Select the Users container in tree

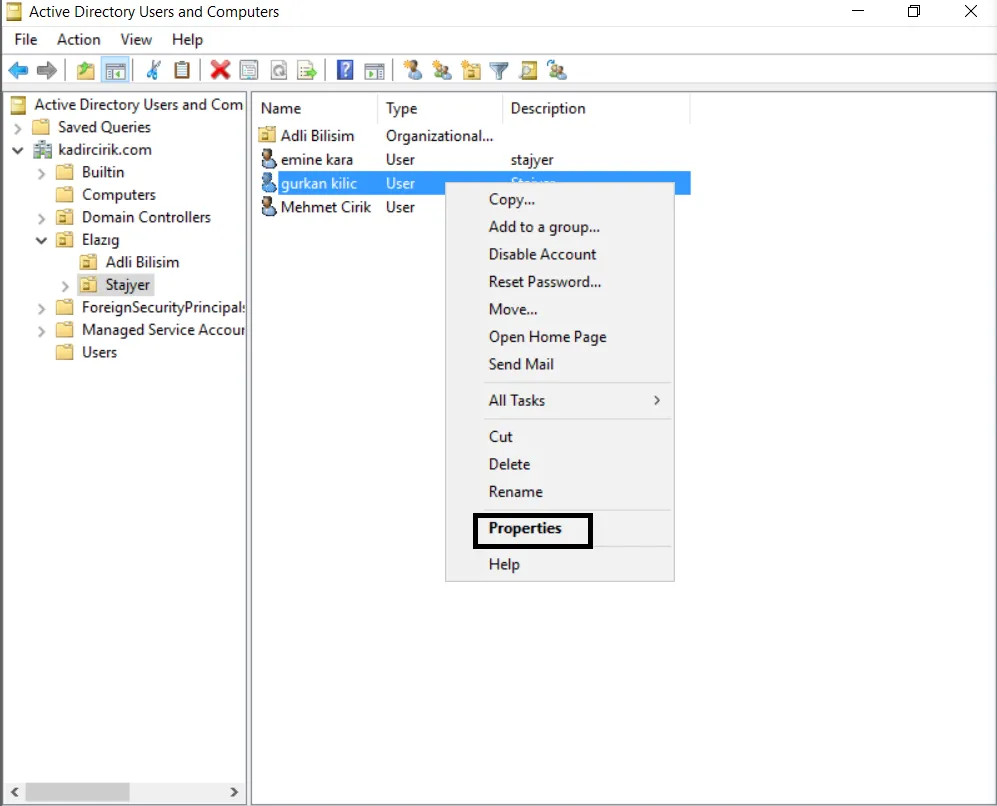(99, 353)
